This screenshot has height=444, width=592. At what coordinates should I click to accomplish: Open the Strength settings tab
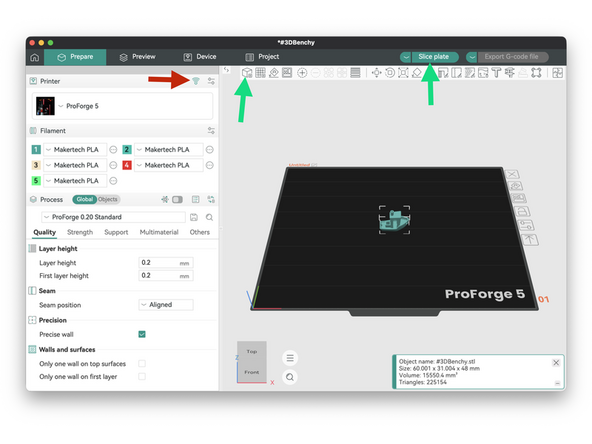pos(80,232)
